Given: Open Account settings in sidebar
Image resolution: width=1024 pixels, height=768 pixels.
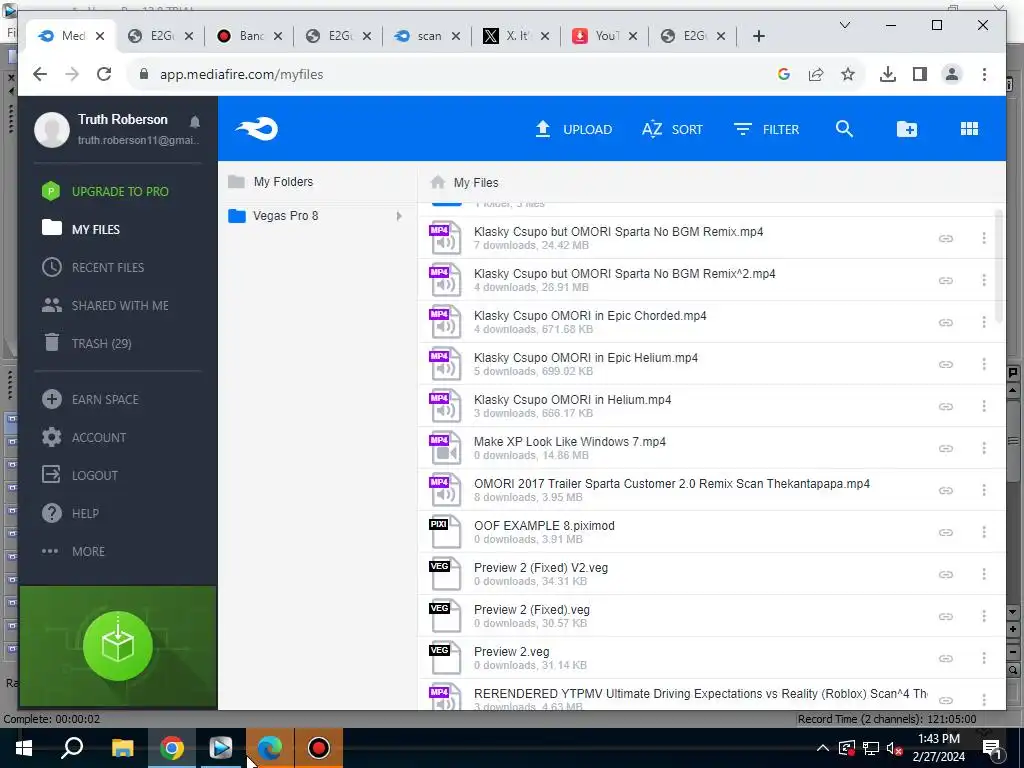Looking at the screenshot, I should tap(84, 437).
